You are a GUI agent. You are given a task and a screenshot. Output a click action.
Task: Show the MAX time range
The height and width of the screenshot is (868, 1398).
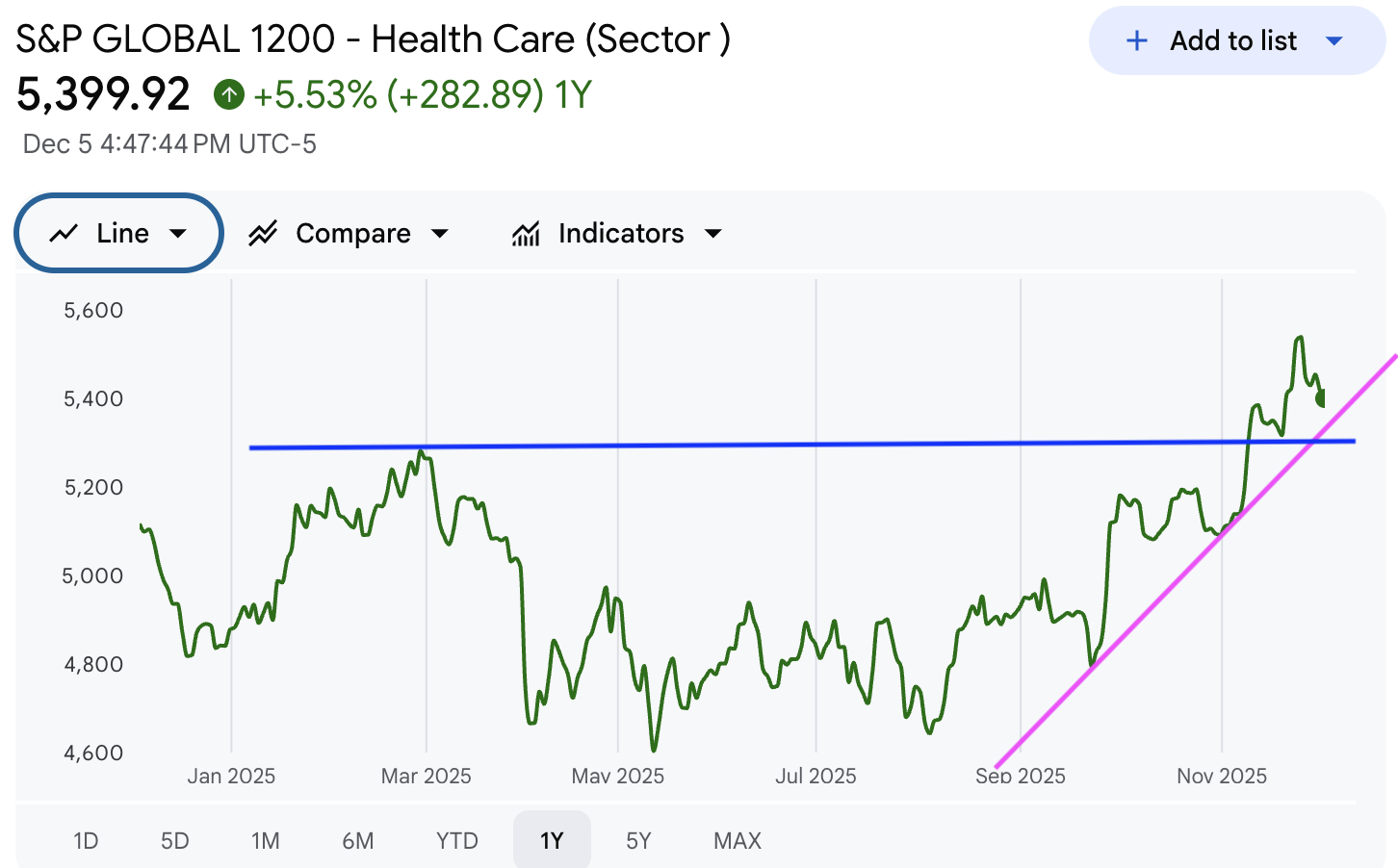point(738,841)
